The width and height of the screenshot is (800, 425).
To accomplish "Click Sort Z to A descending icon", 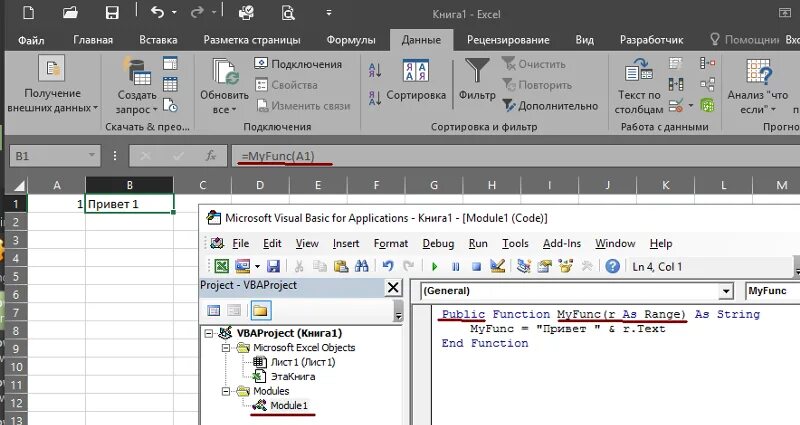I will tap(375, 97).
